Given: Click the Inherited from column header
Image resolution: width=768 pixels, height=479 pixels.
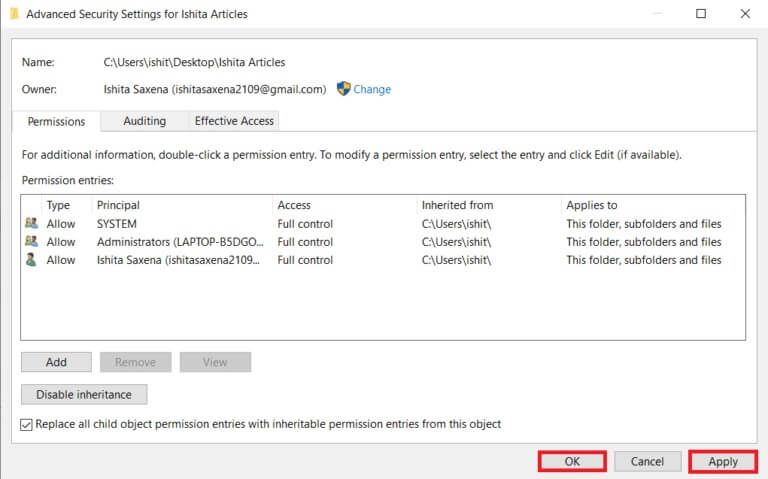Looking at the screenshot, I should (x=457, y=205).
